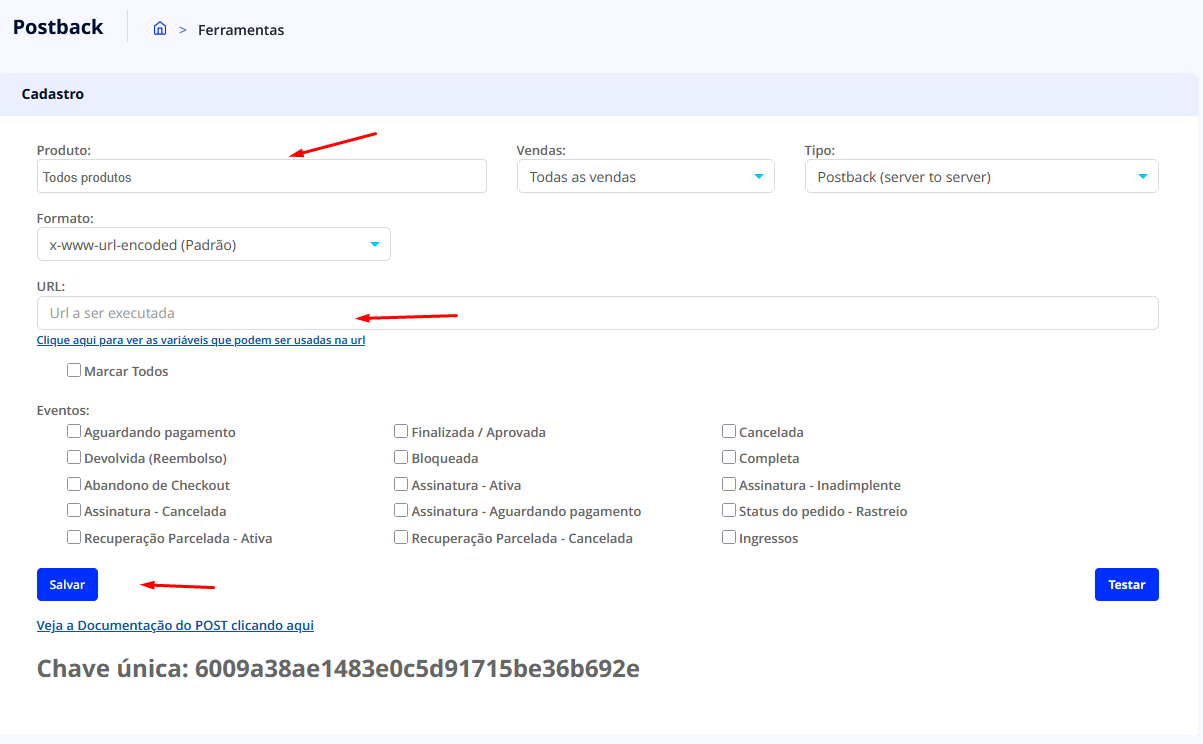Image resolution: width=1203 pixels, height=744 pixels.
Task: Check the Abandono de Checkout event
Action: coord(74,484)
